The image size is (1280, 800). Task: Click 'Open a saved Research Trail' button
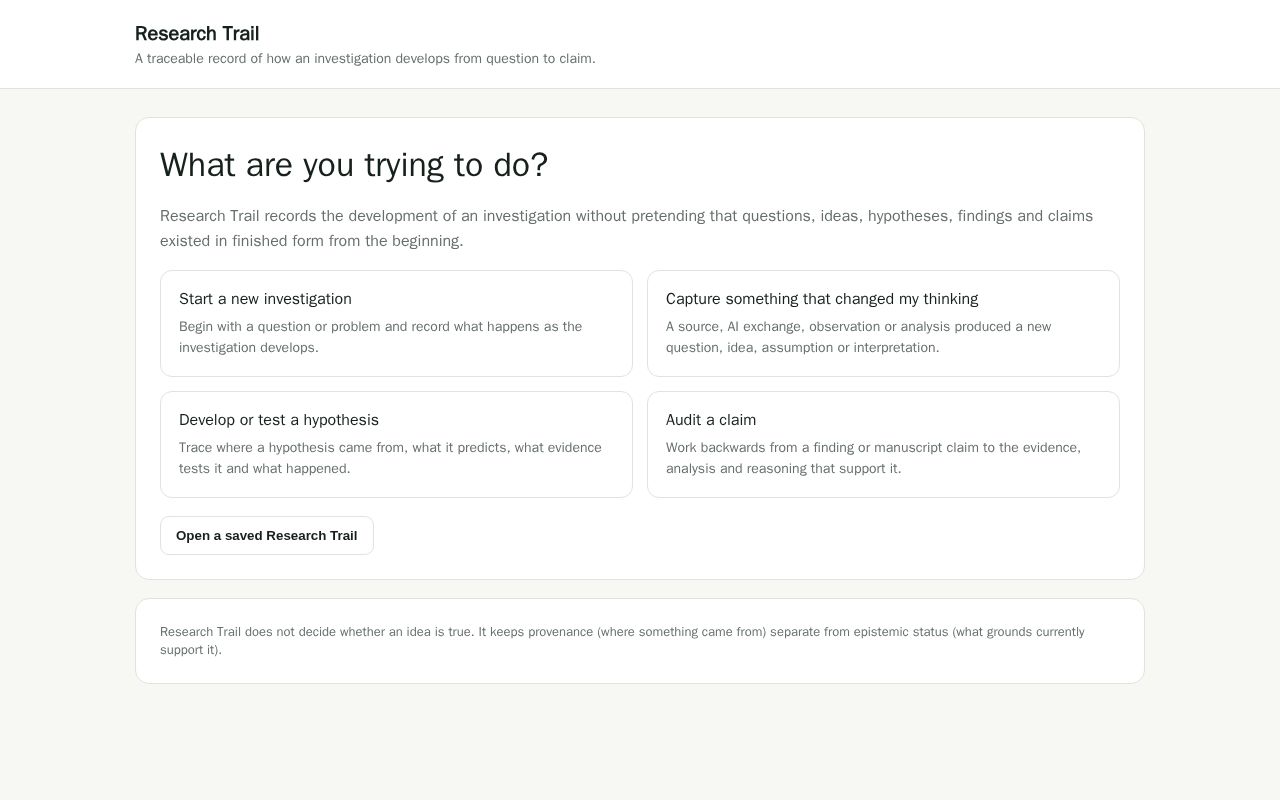(x=267, y=535)
